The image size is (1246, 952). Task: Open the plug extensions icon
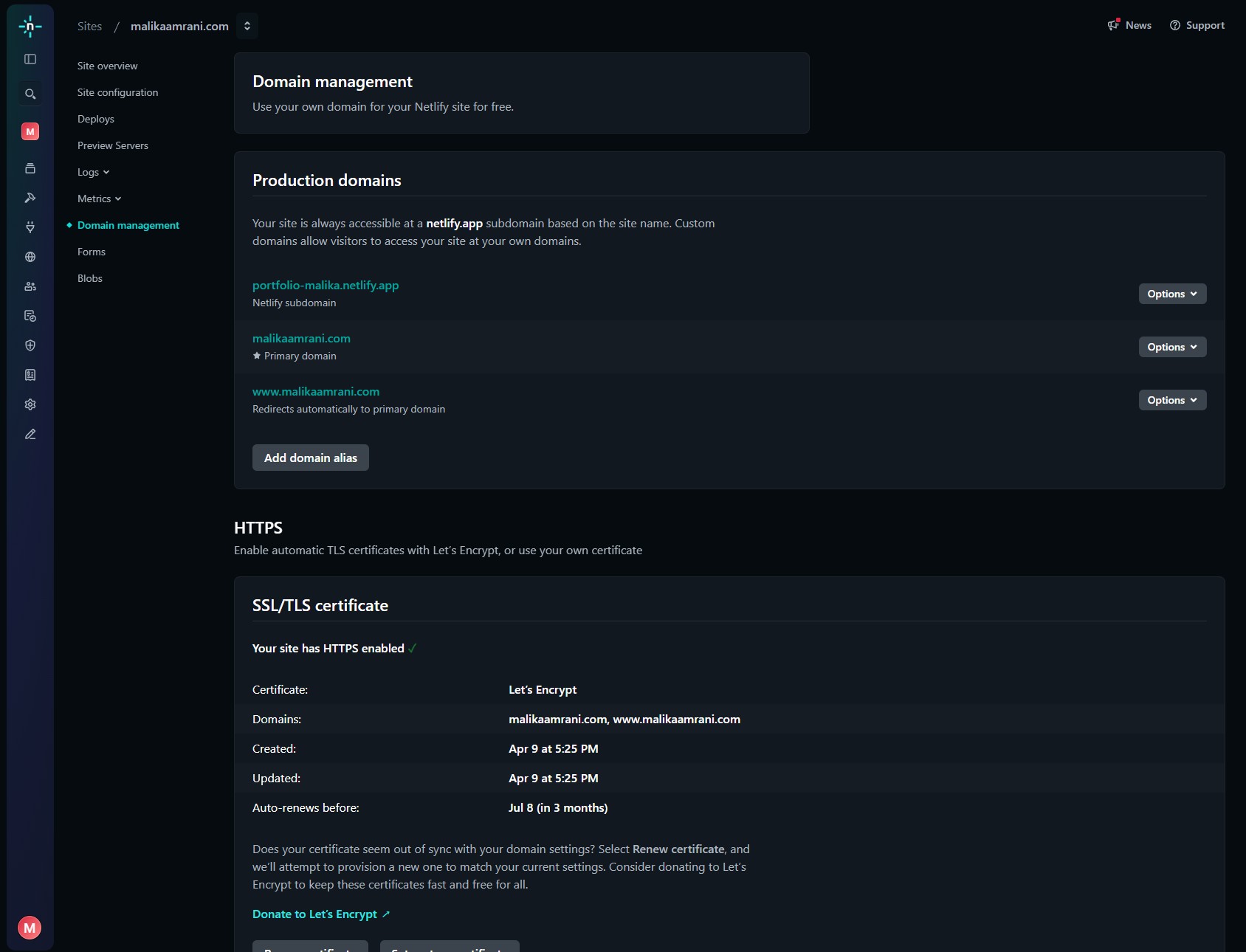coord(30,227)
